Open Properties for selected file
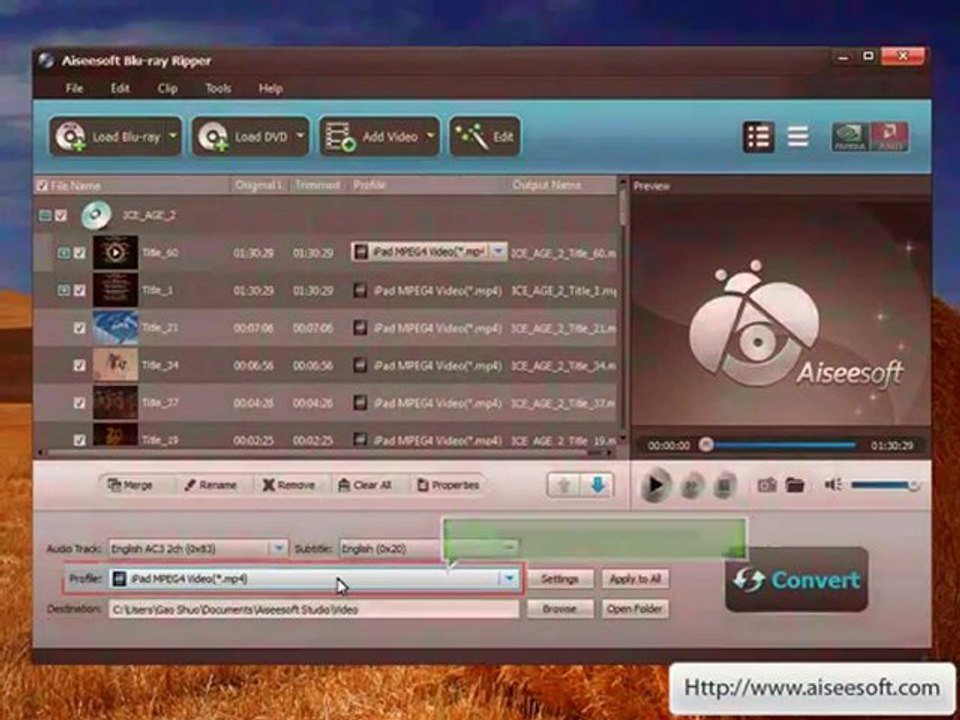The height and width of the screenshot is (720, 960). coord(448,486)
